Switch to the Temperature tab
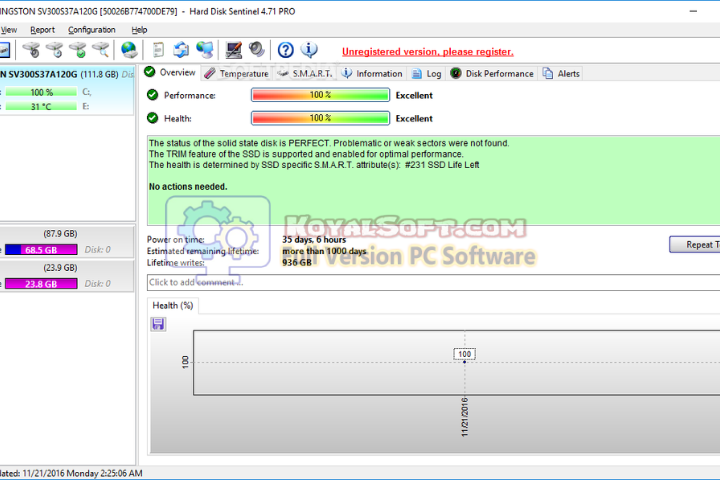This screenshot has width=720, height=480. [x=237, y=73]
